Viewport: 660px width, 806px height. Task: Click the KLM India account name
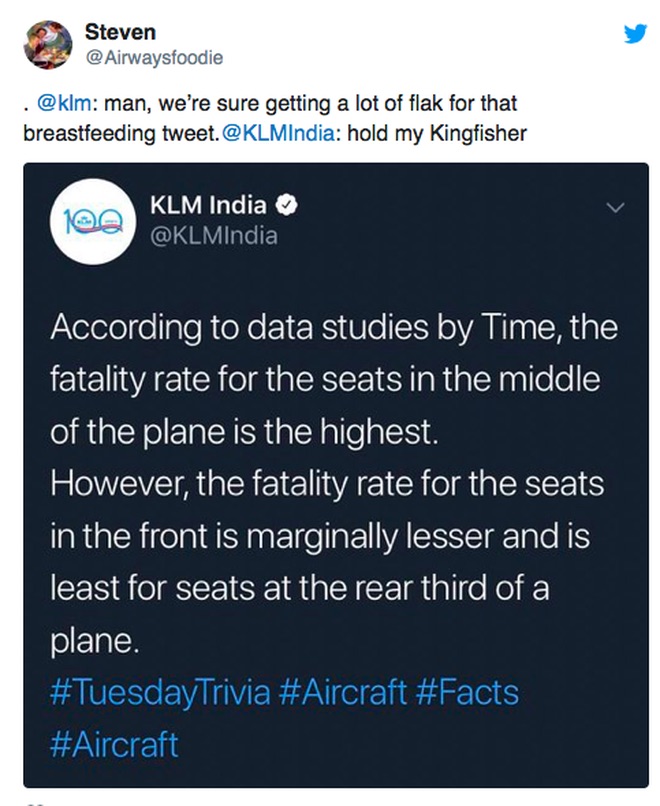[208, 206]
